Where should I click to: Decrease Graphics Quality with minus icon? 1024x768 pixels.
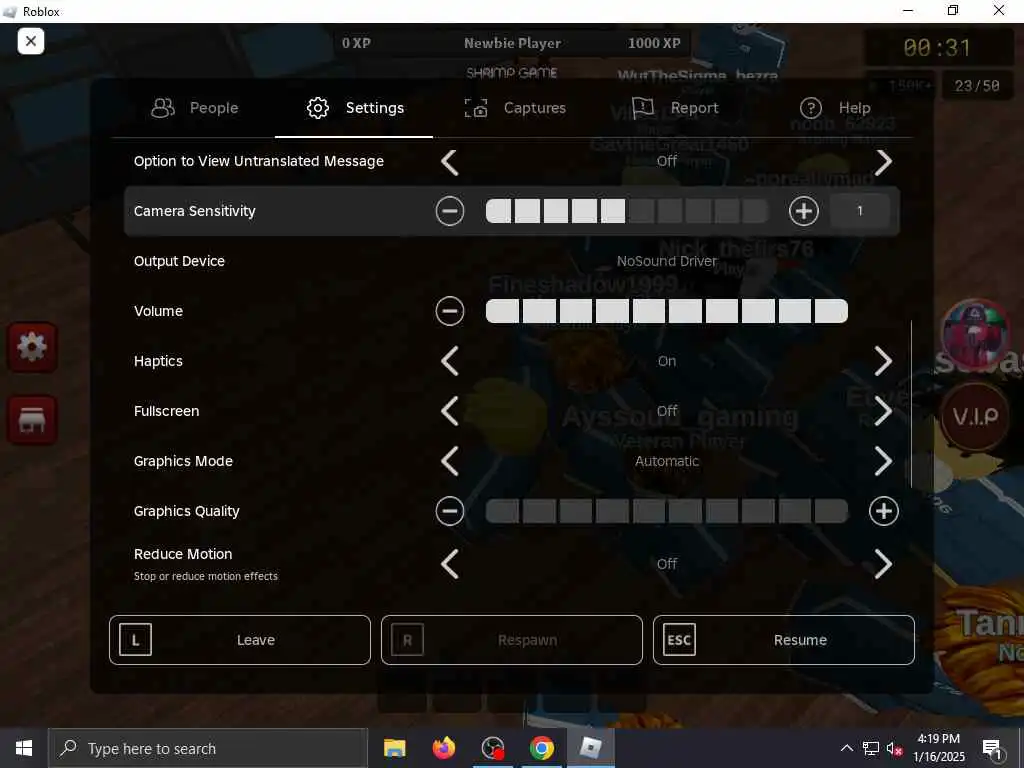coord(449,511)
